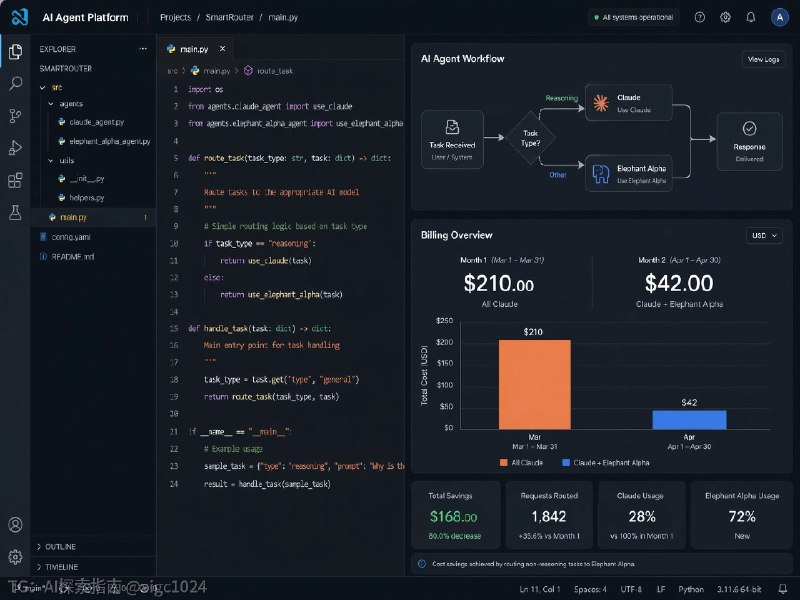The height and width of the screenshot is (600, 800).
Task: Click the Response checkmark icon
Action: [x=749, y=128]
